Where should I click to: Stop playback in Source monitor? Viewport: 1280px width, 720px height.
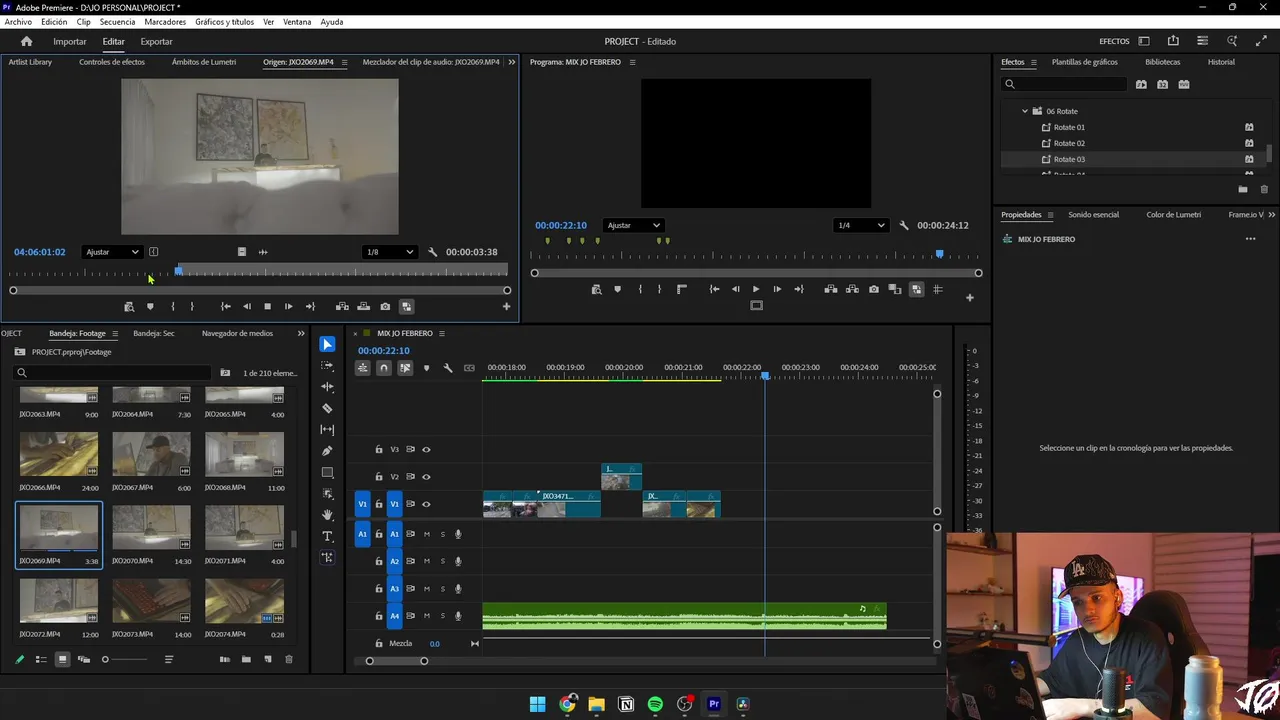pyautogui.click(x=267, y=307)
